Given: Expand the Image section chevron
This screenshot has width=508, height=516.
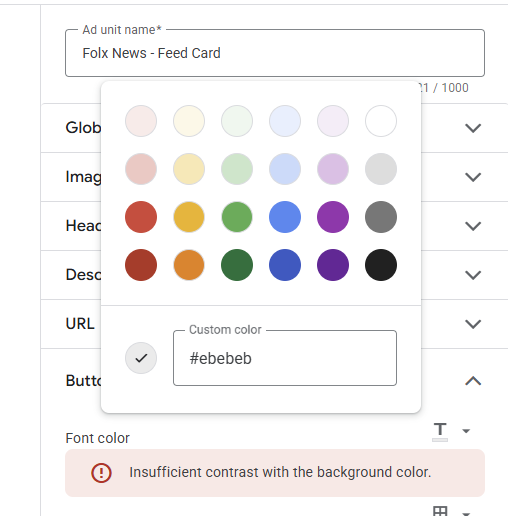Looking at the screenshot, I should pyautogui.click(x=473, y=177).
